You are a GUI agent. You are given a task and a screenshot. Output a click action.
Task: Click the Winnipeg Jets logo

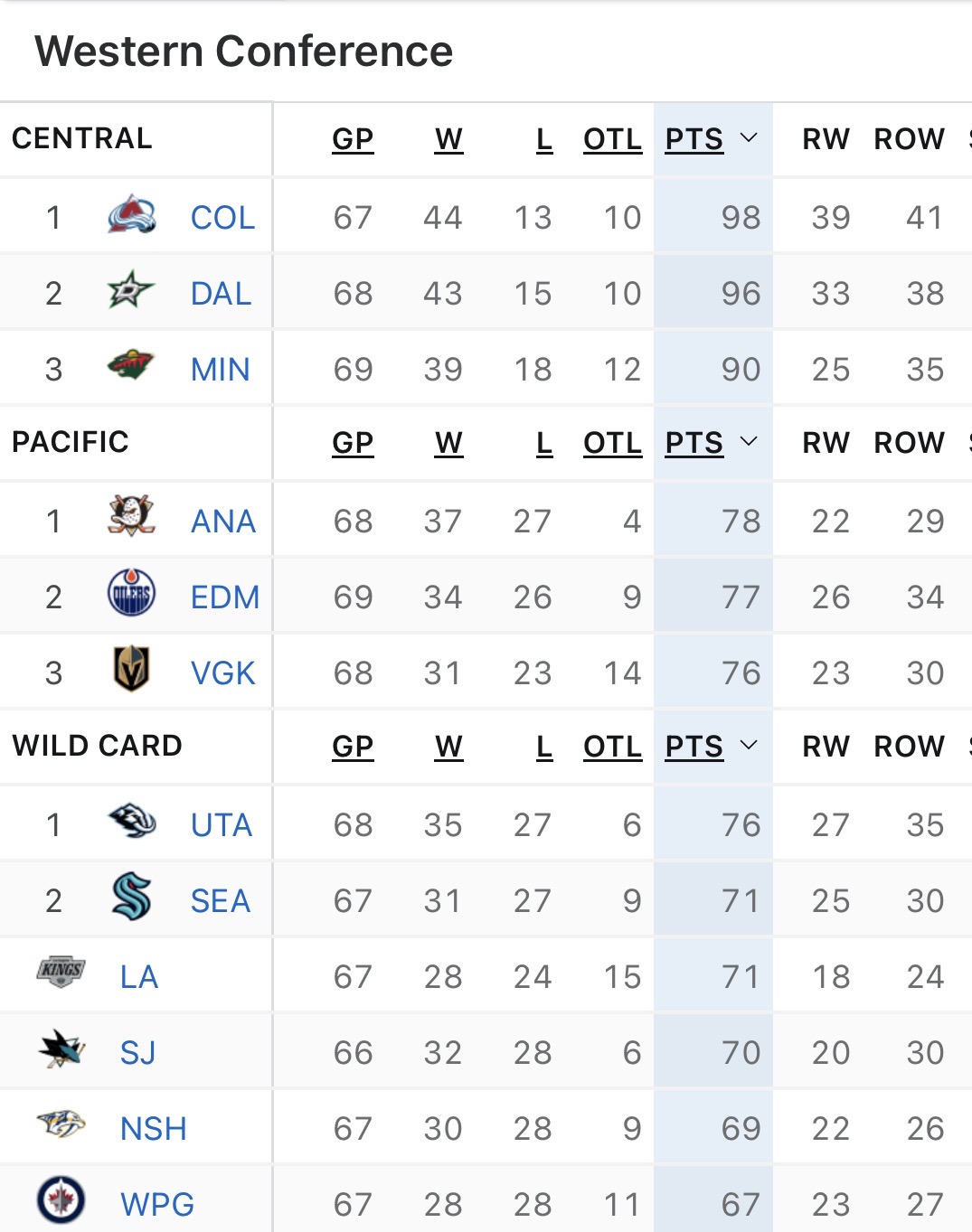pos(61,1200)
